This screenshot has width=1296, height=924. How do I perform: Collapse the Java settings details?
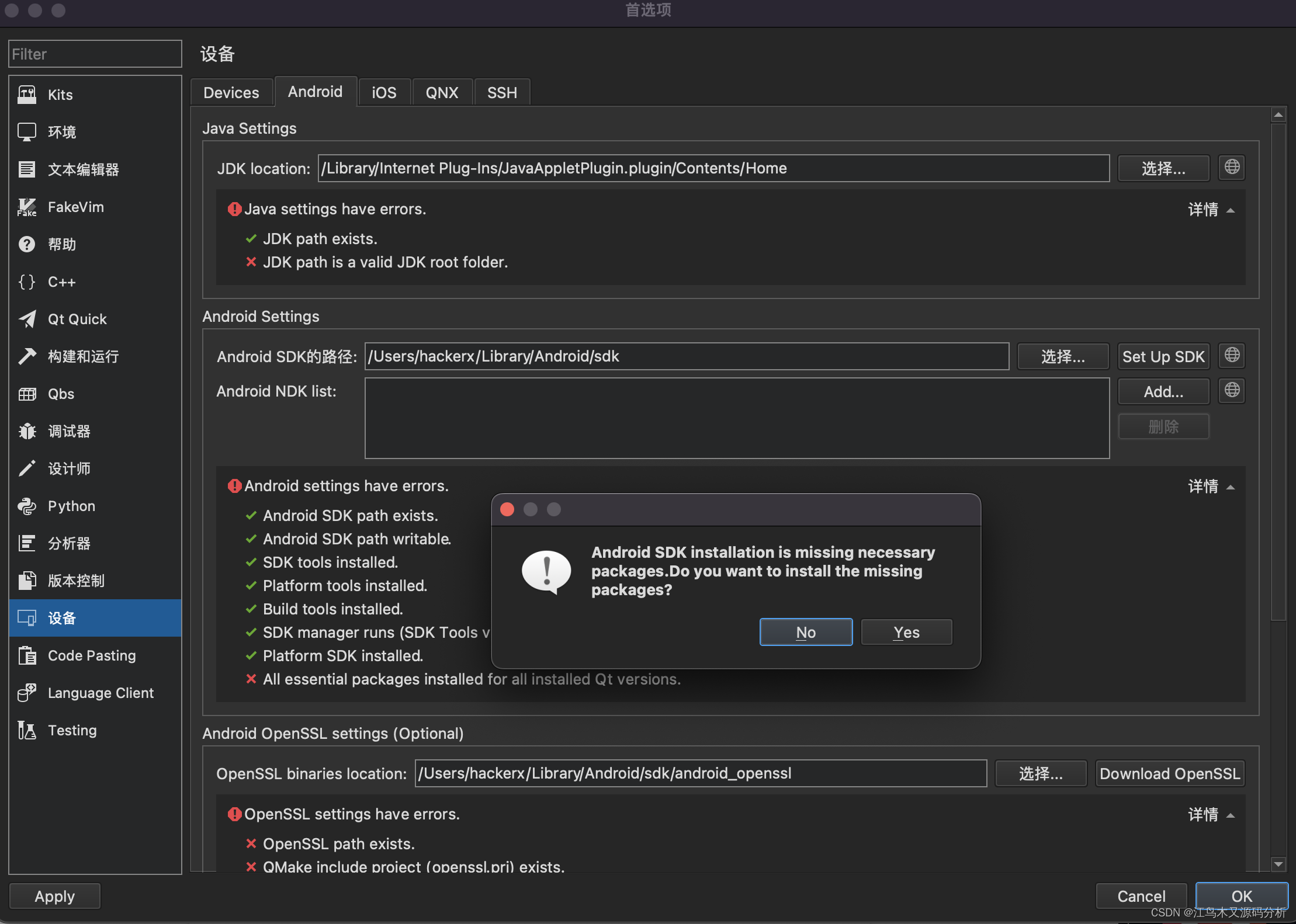1211,210
